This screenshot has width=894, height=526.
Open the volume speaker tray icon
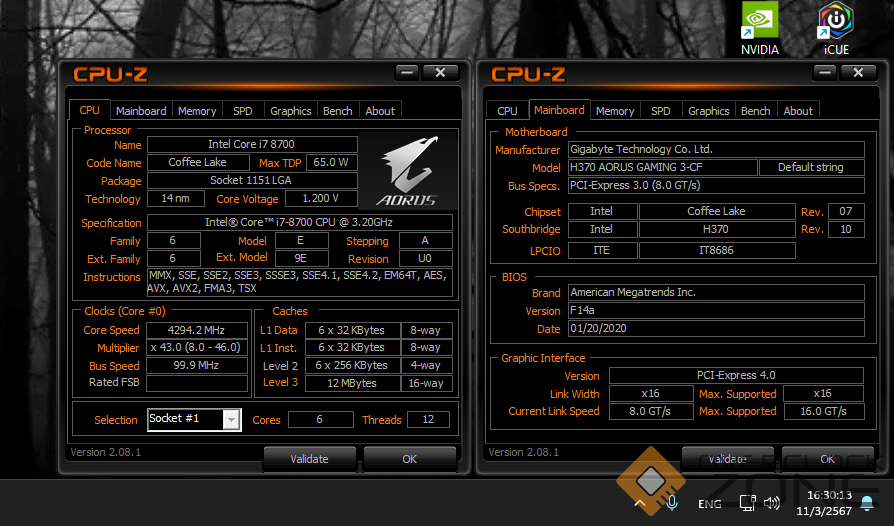pyautogui.click(x=771, y=503)
